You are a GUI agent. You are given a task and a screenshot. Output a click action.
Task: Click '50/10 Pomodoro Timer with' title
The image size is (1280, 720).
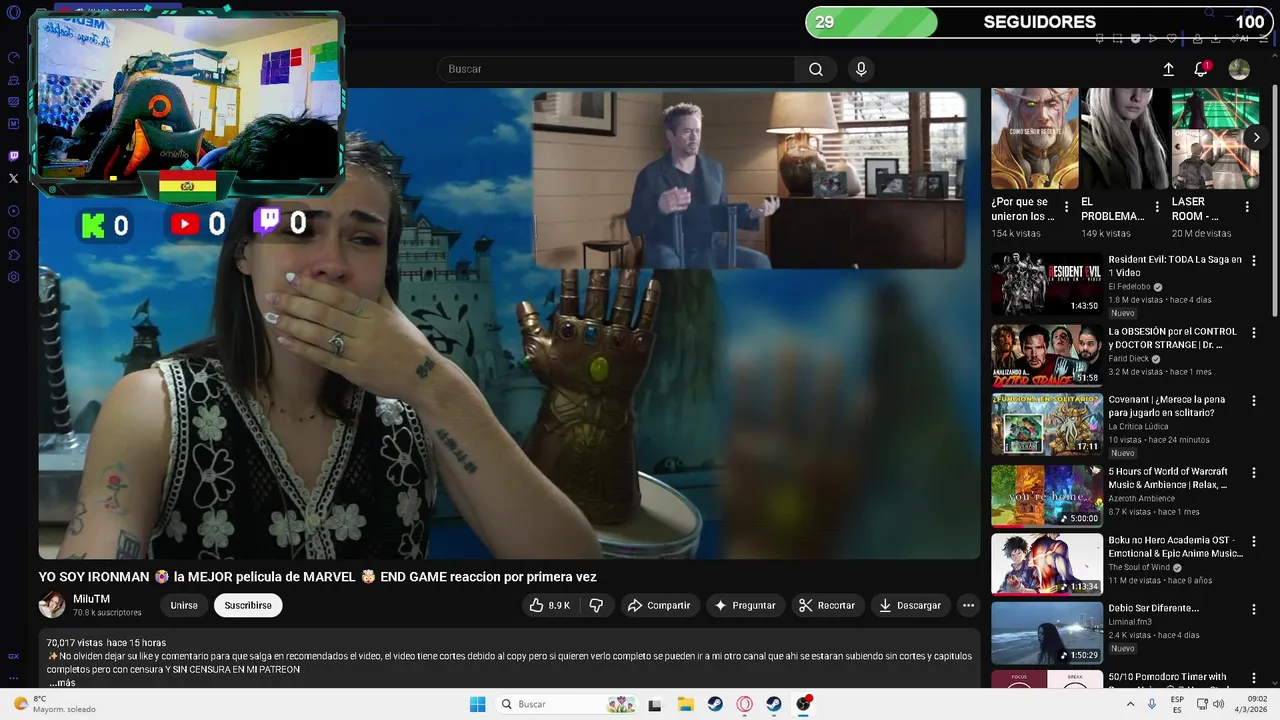(x=1167, y=677)
